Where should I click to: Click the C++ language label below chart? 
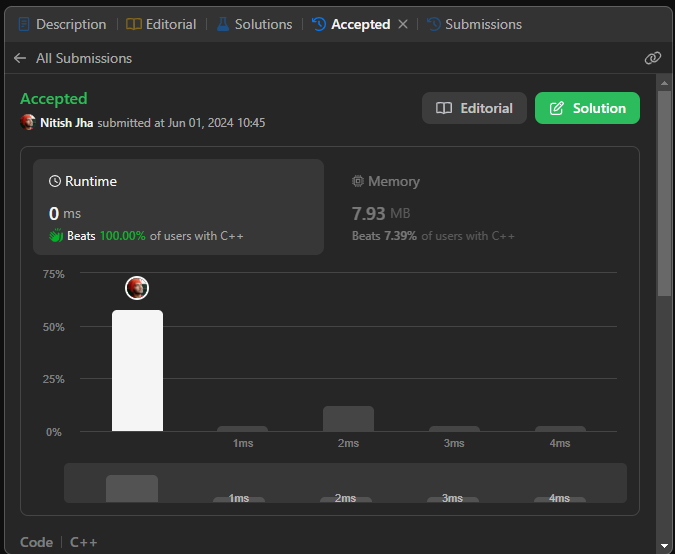[84, 542]
